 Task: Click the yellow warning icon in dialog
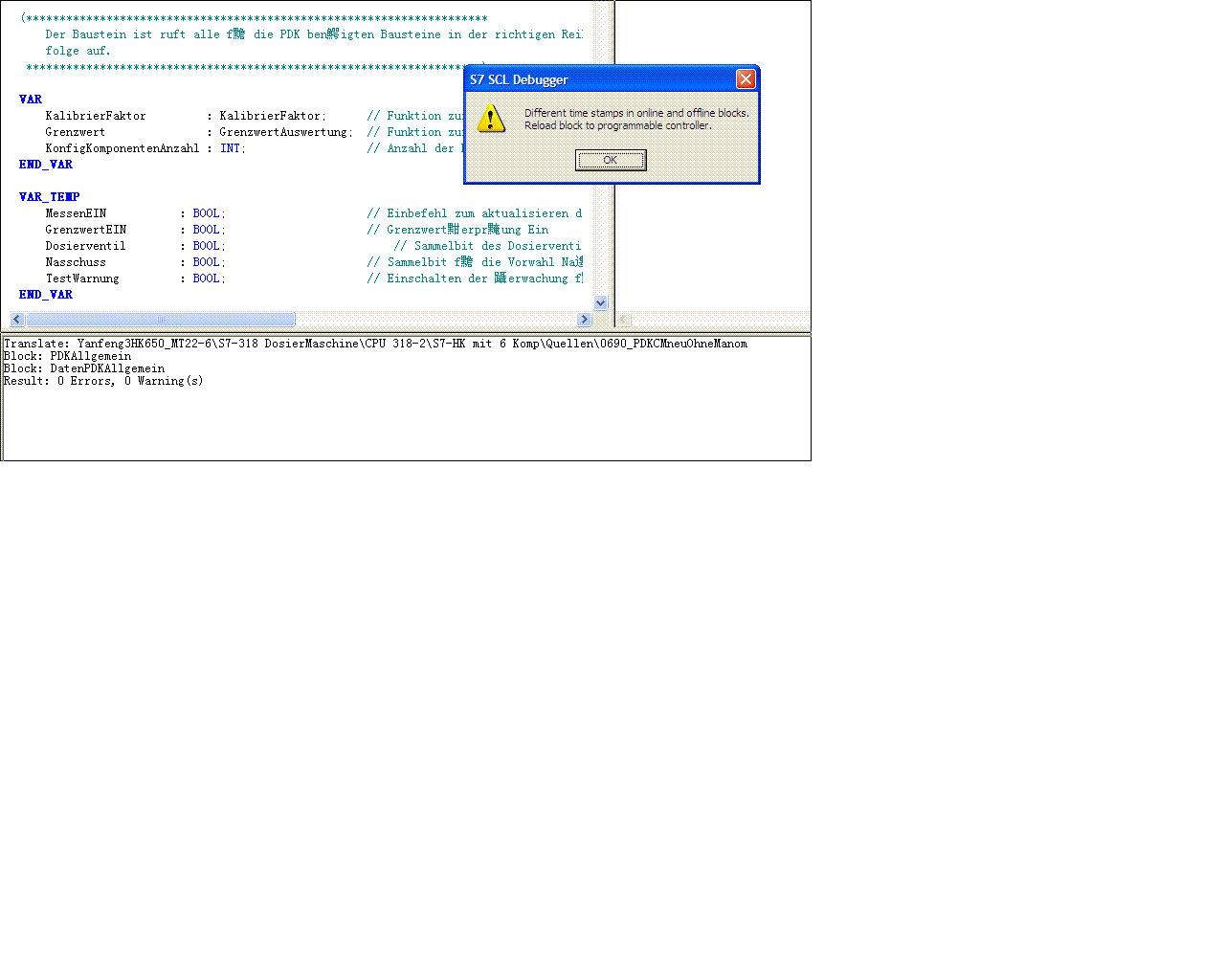(x=491, y=119)
